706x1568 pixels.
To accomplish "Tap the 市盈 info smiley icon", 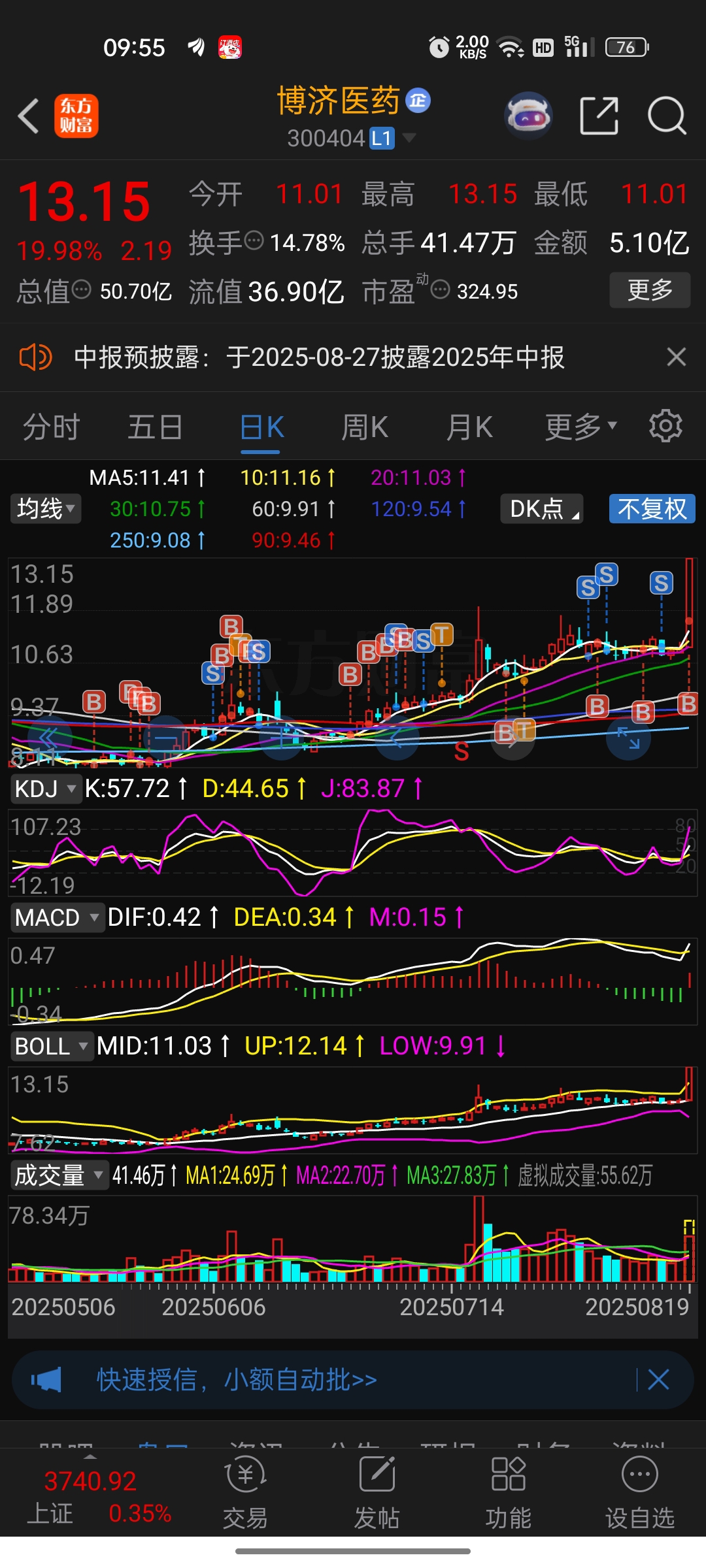I will pyautogui.click(x=440, y=289).
